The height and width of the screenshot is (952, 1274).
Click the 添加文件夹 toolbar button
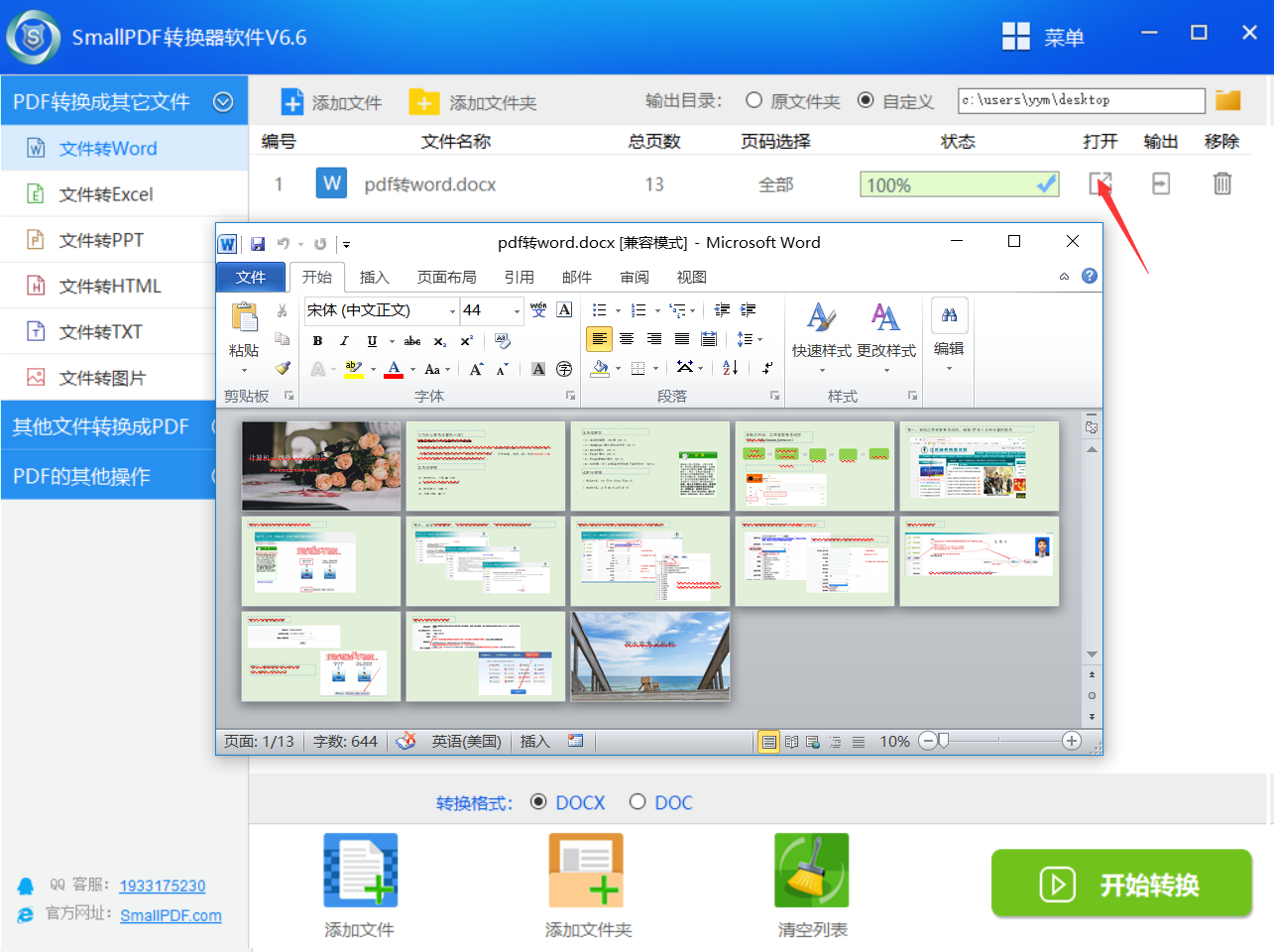[x=473, y=102]
